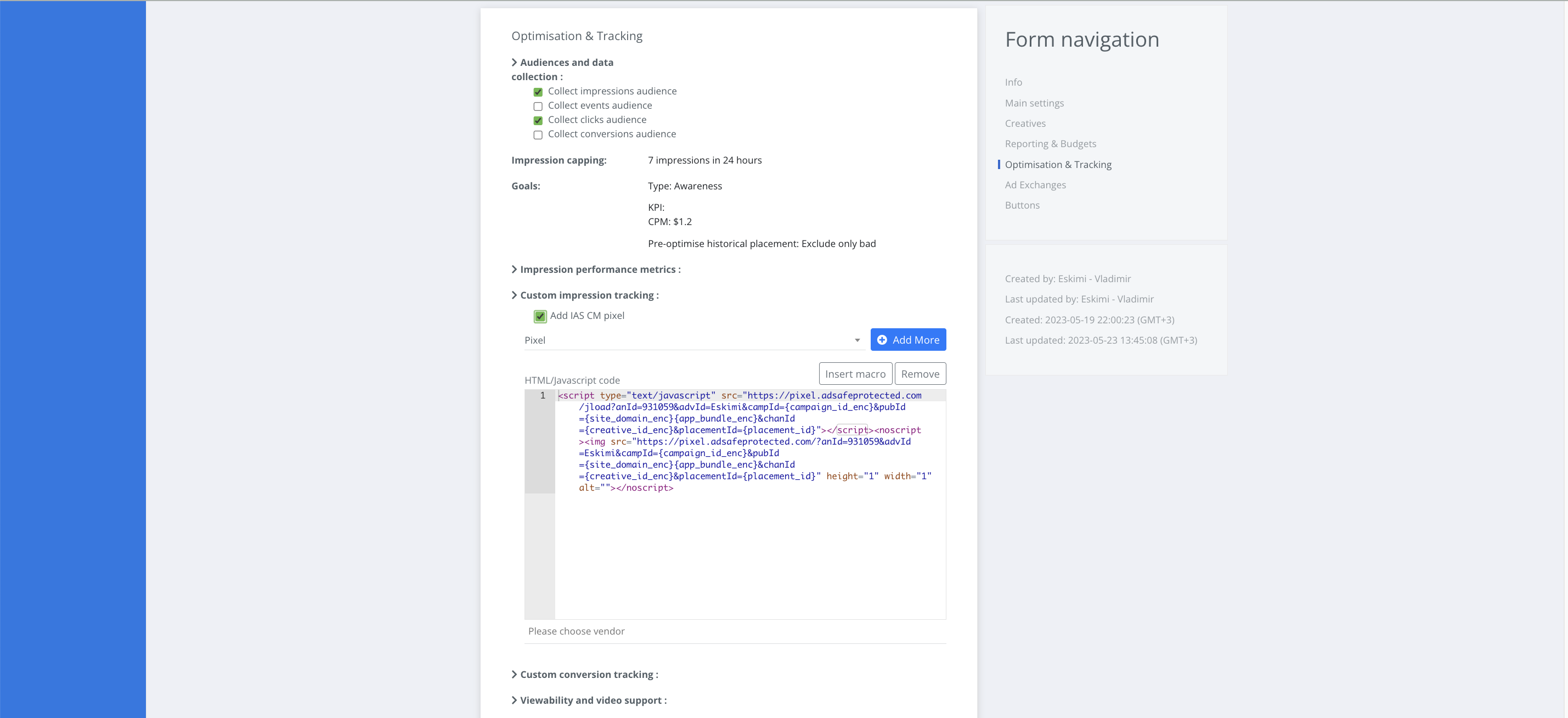The width and height of the screenshot is (1568, 718).
Task: Click the 'CPM: $1.2' KPI value
Action: click(669, 222)
